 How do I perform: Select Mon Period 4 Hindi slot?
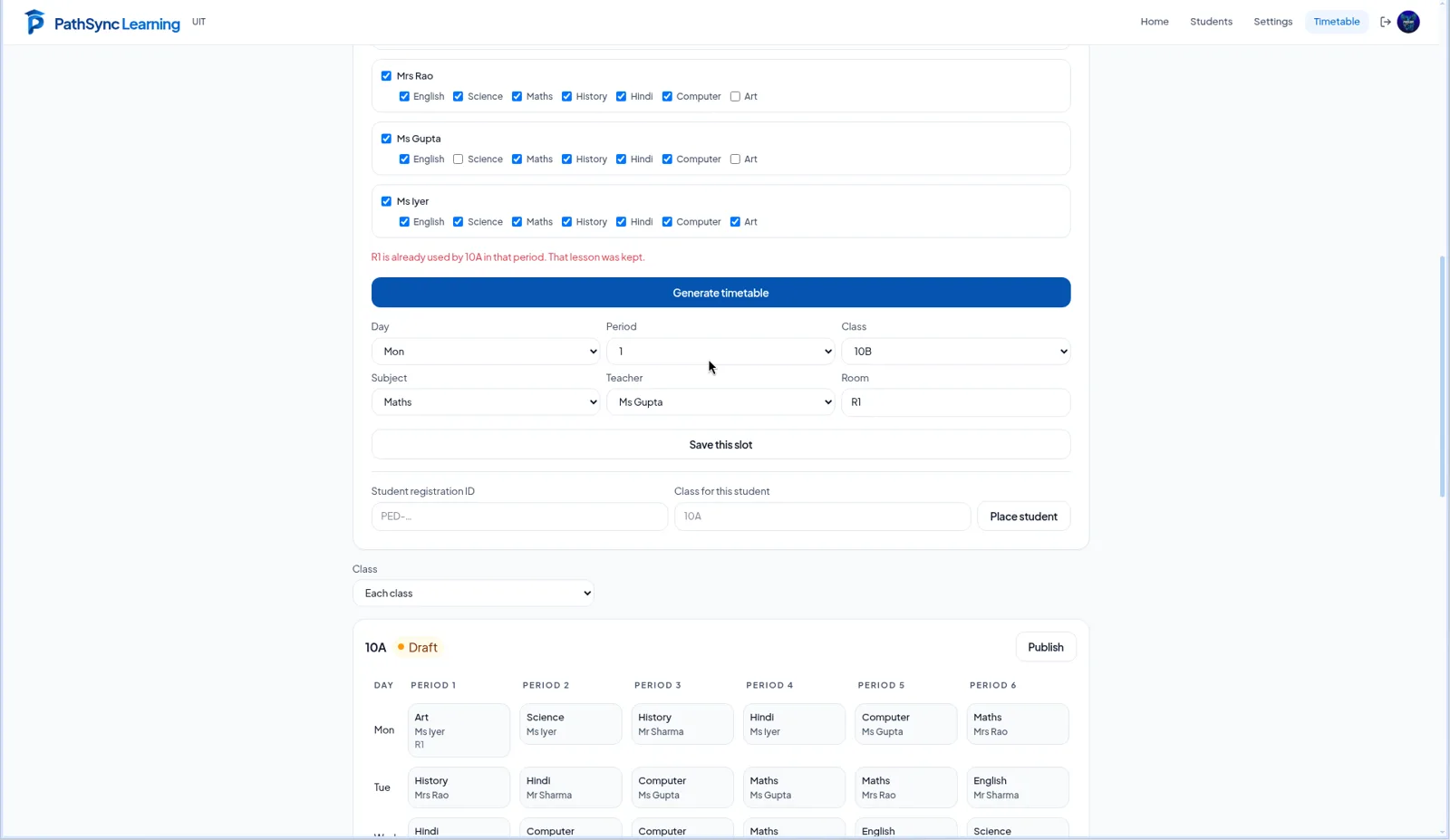click(794, 724)
